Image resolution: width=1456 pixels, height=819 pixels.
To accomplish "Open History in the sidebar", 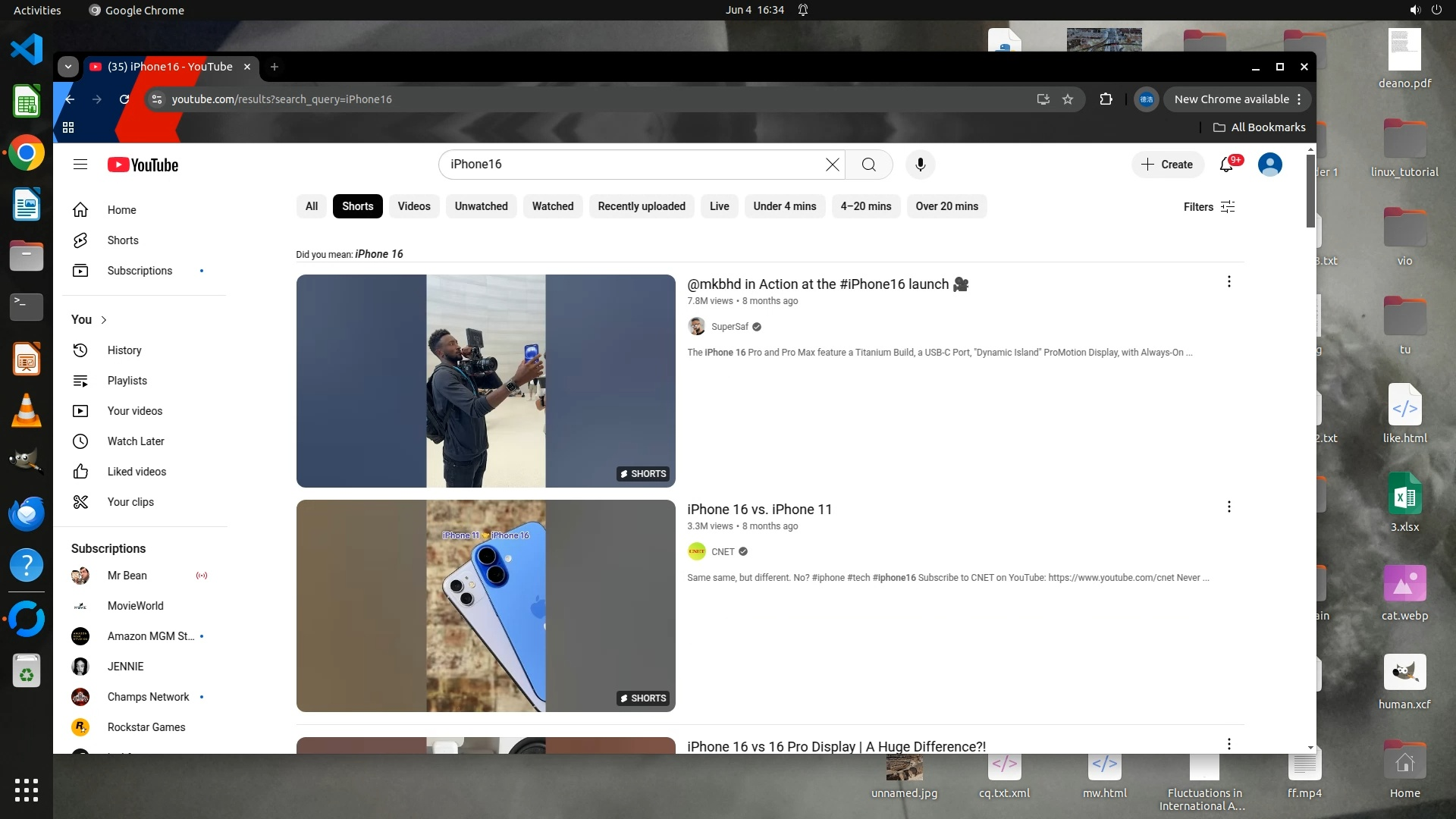I will (x=124, y=350).
